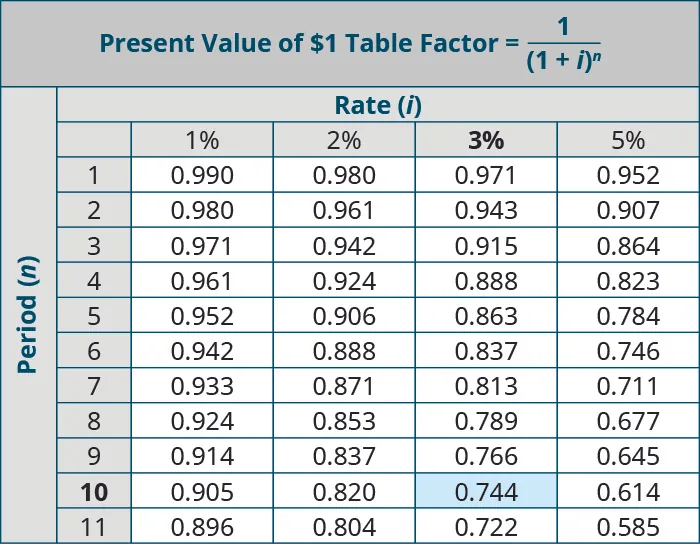Select the period 1 row header
700x544 pixels.
point(94,176)
